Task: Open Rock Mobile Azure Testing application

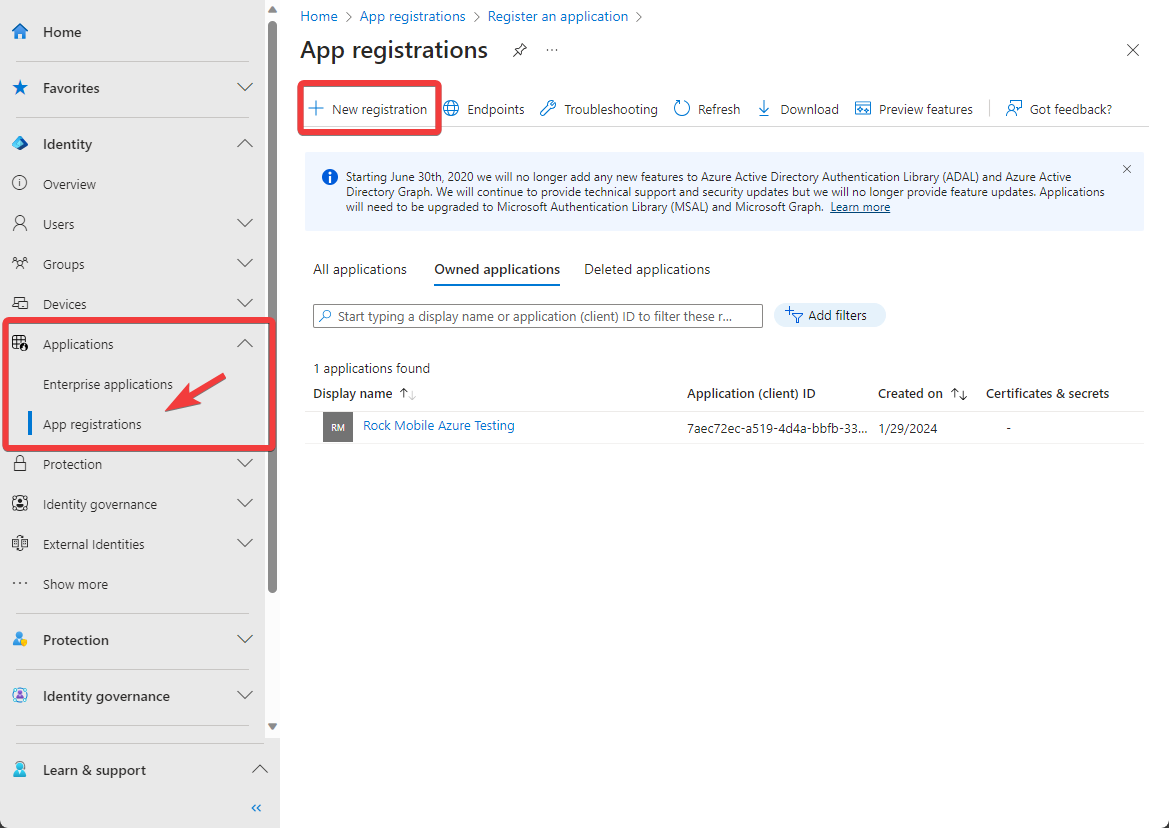Action: pos(438,426)
